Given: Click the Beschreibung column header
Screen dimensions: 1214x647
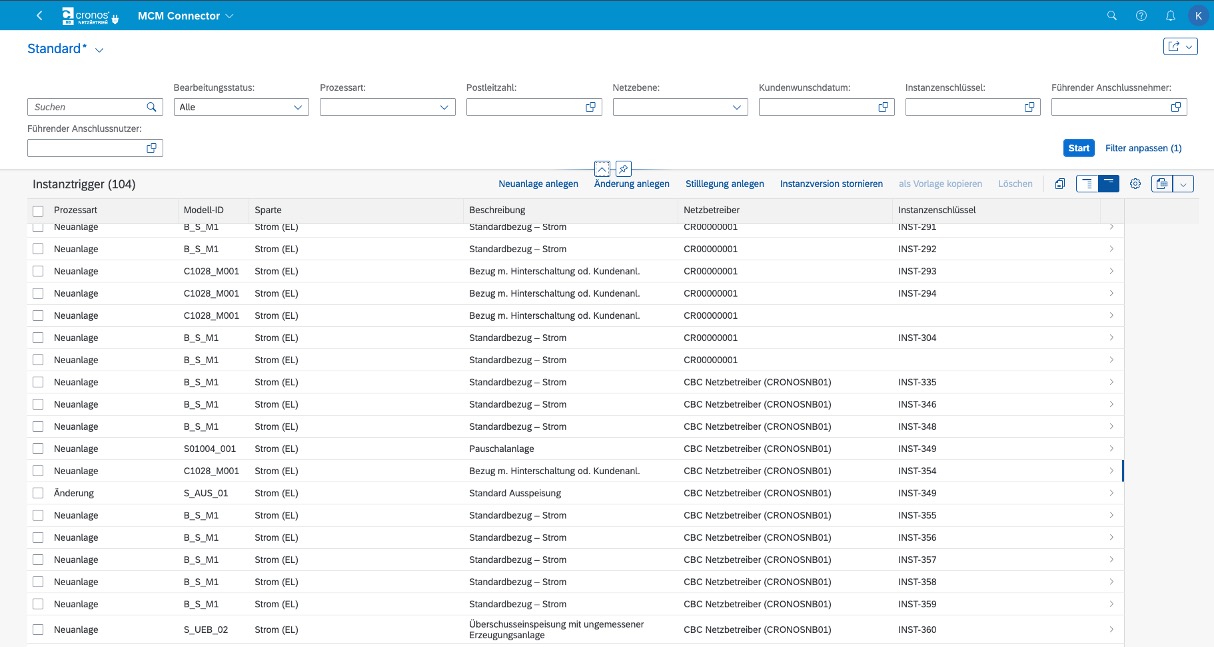Looking at the screenshot, I should point(571,211).
